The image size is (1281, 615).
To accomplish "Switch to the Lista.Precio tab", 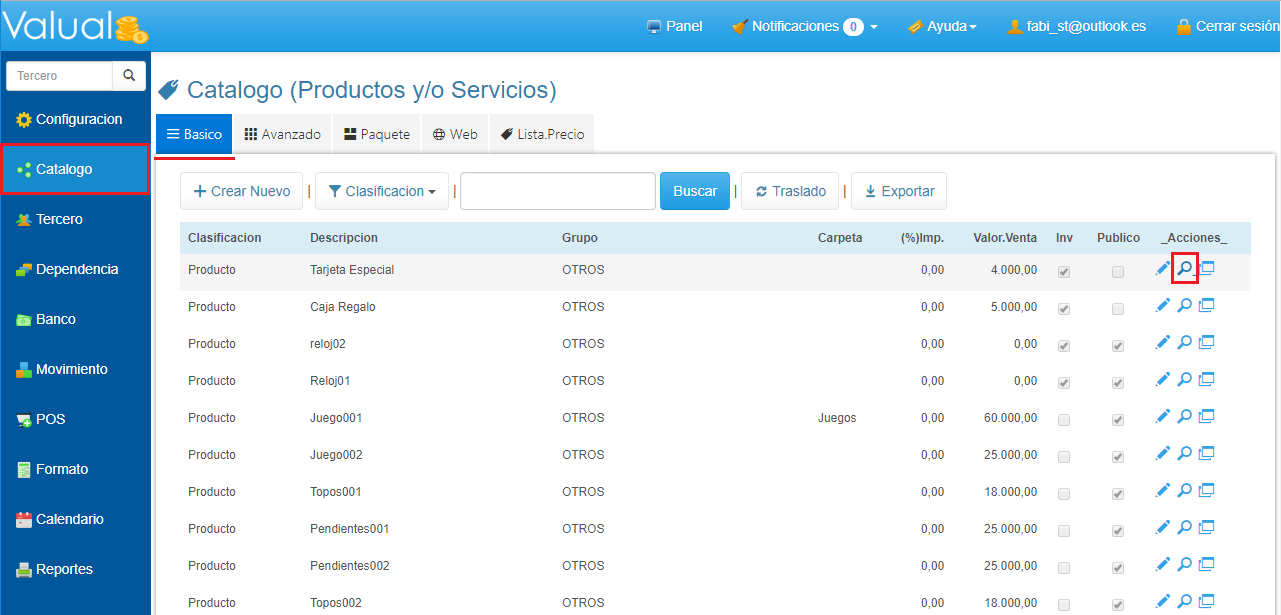I will point(542,134).
